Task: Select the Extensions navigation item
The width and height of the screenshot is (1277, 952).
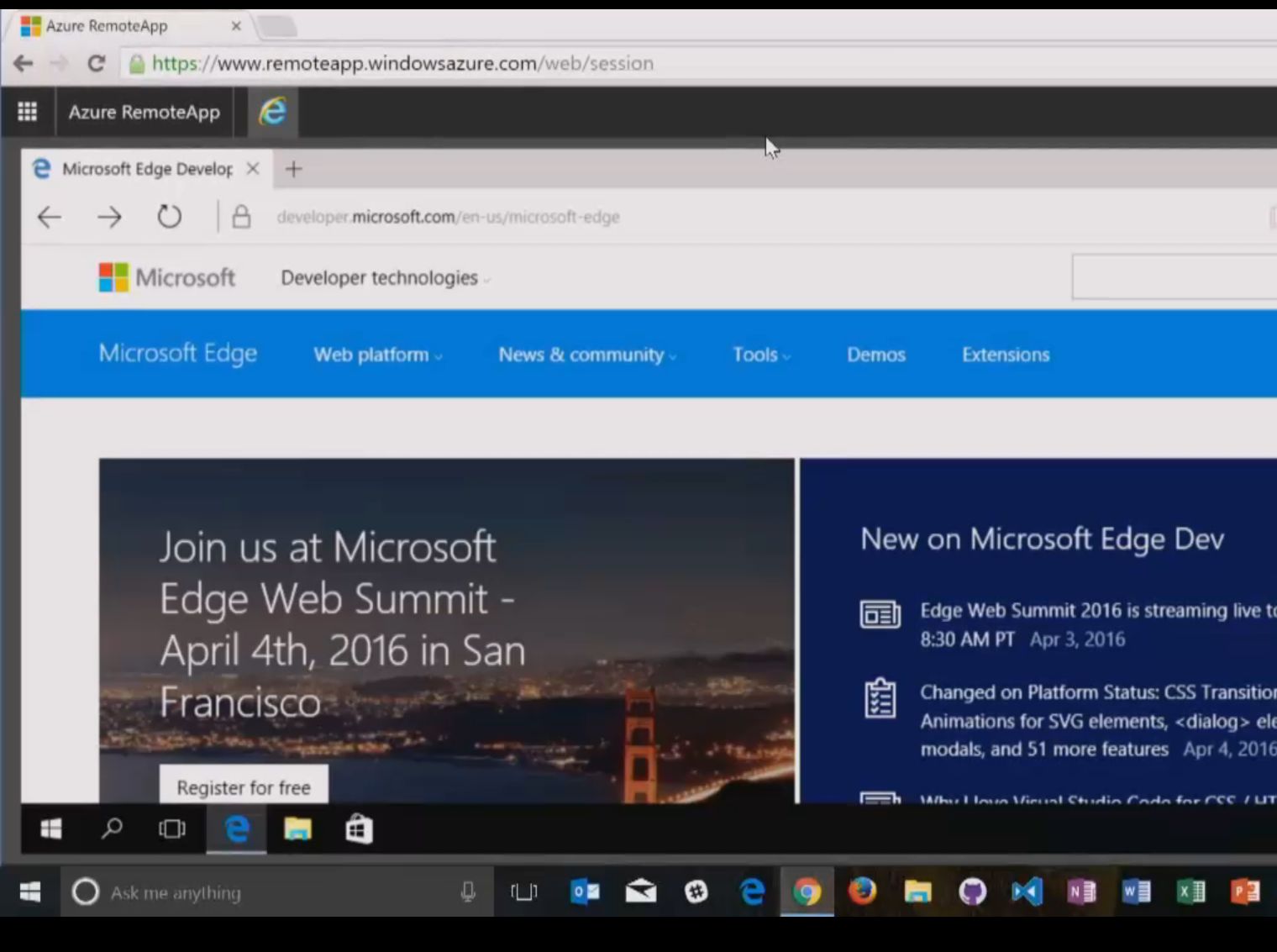Action: tap(1005, 355)
